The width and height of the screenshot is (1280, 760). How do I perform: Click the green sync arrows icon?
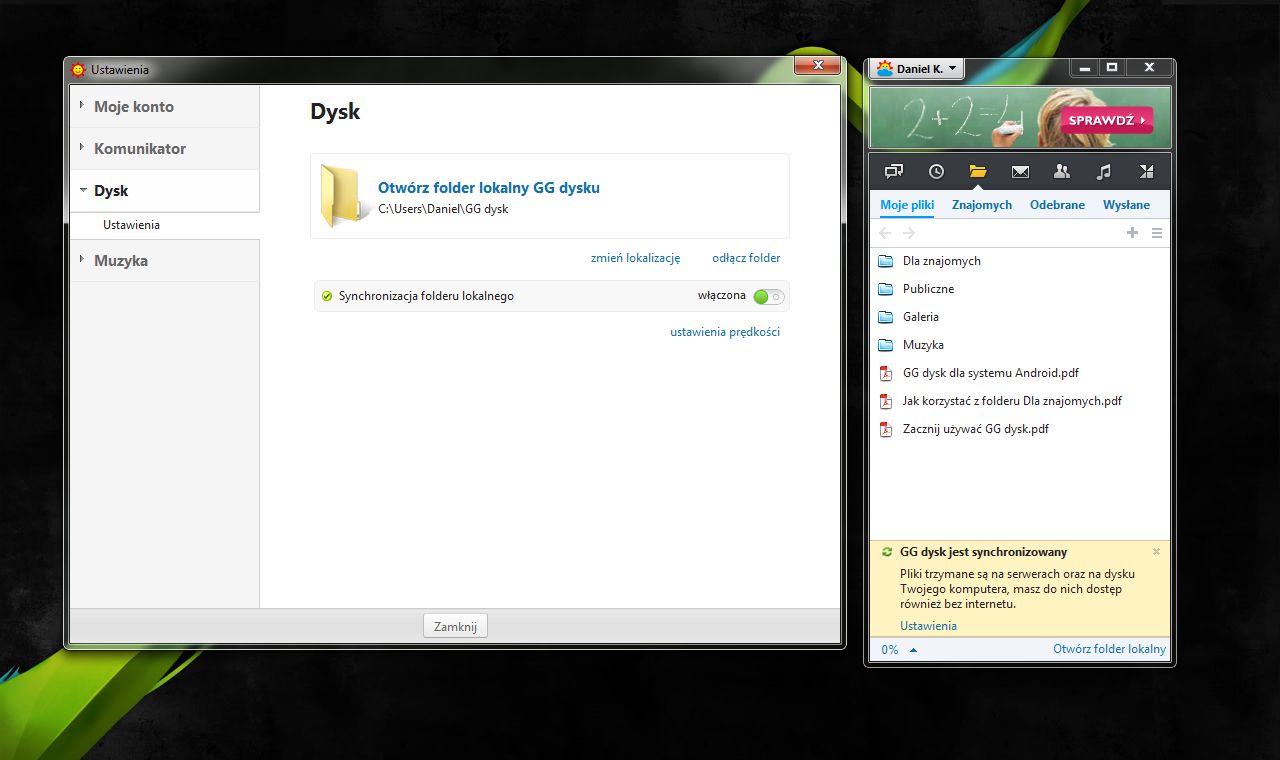point(887,552)
